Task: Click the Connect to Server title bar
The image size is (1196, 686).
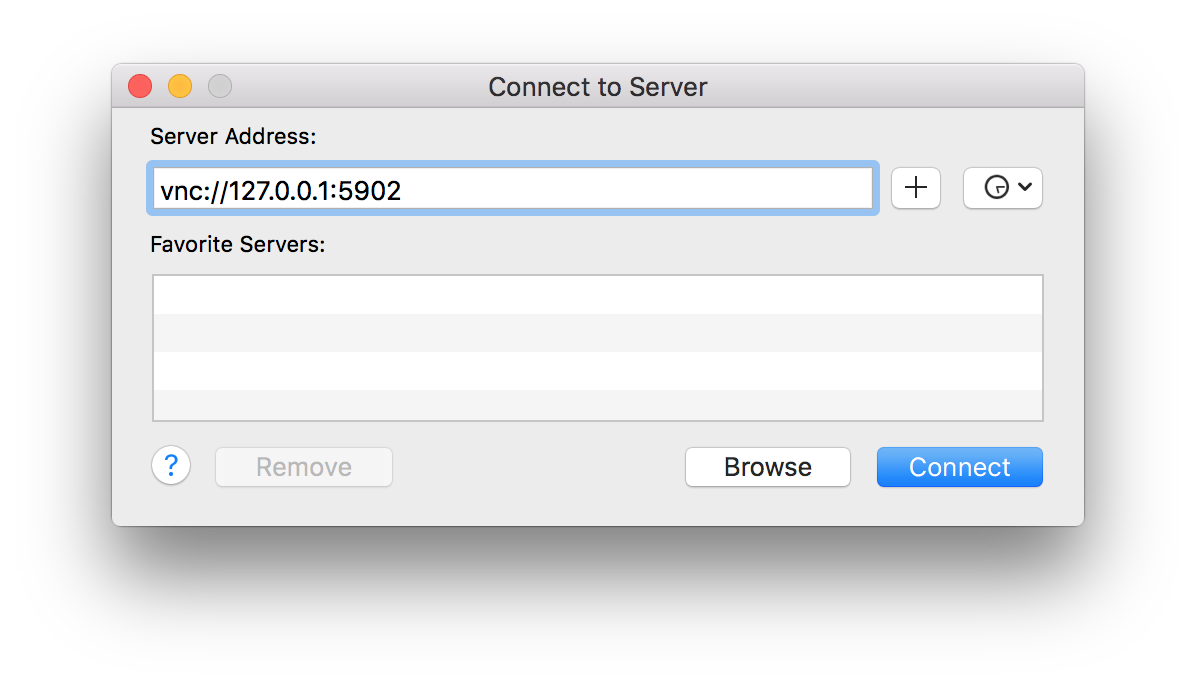Action: point(597,87)
